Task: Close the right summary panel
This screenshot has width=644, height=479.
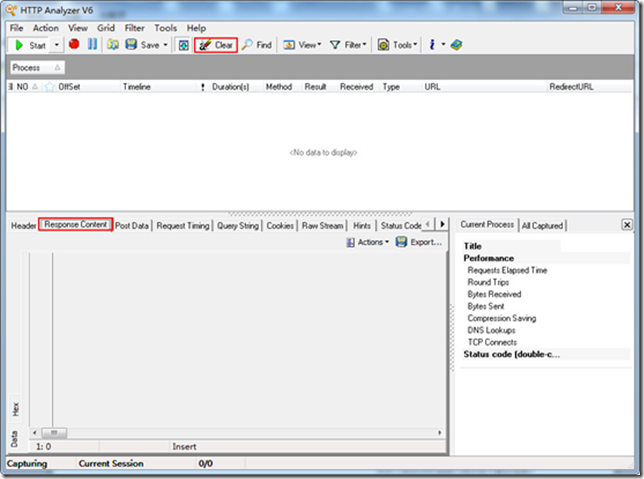Action: (x=627, y=225)
